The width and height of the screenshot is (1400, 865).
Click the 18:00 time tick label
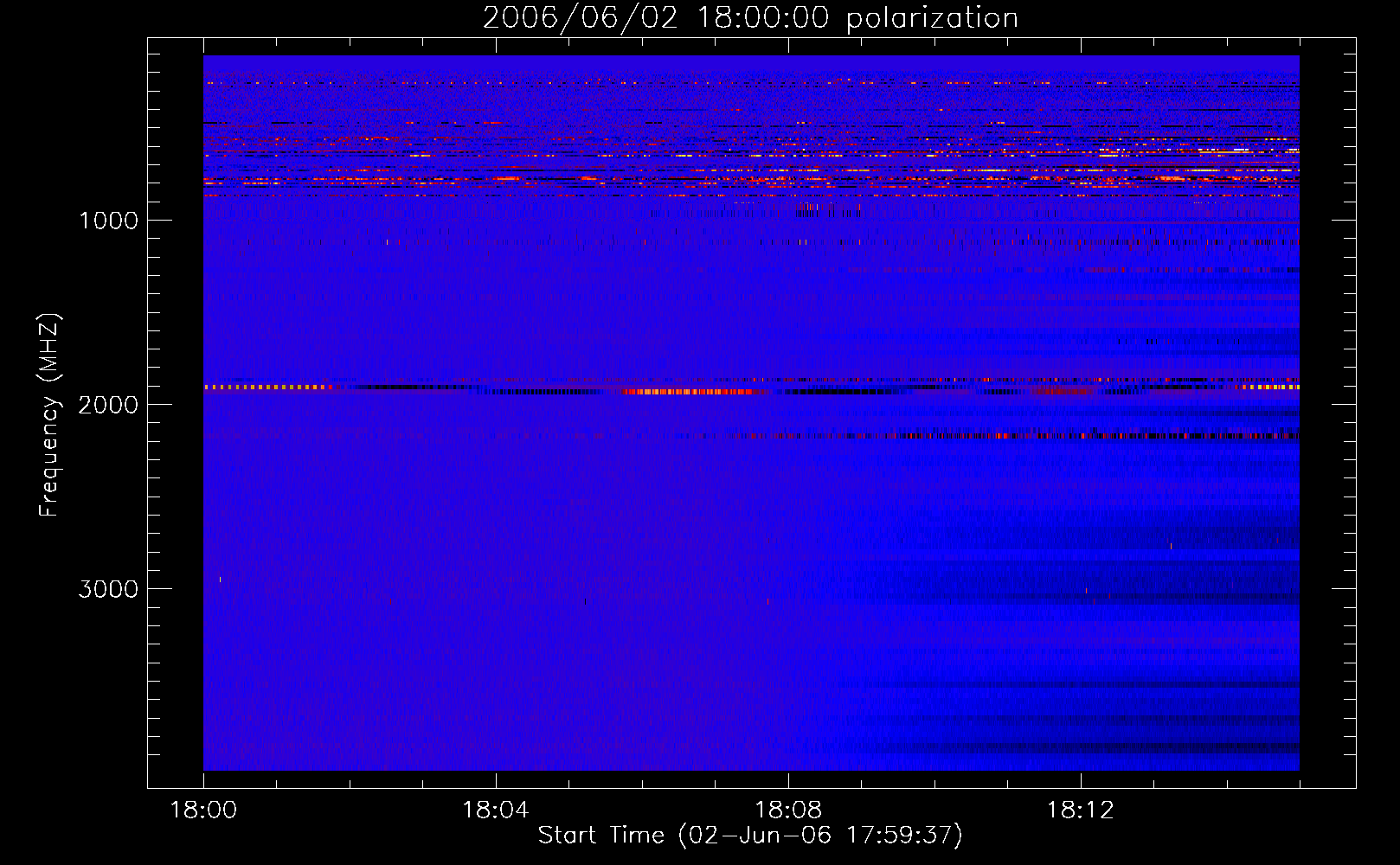203,811
